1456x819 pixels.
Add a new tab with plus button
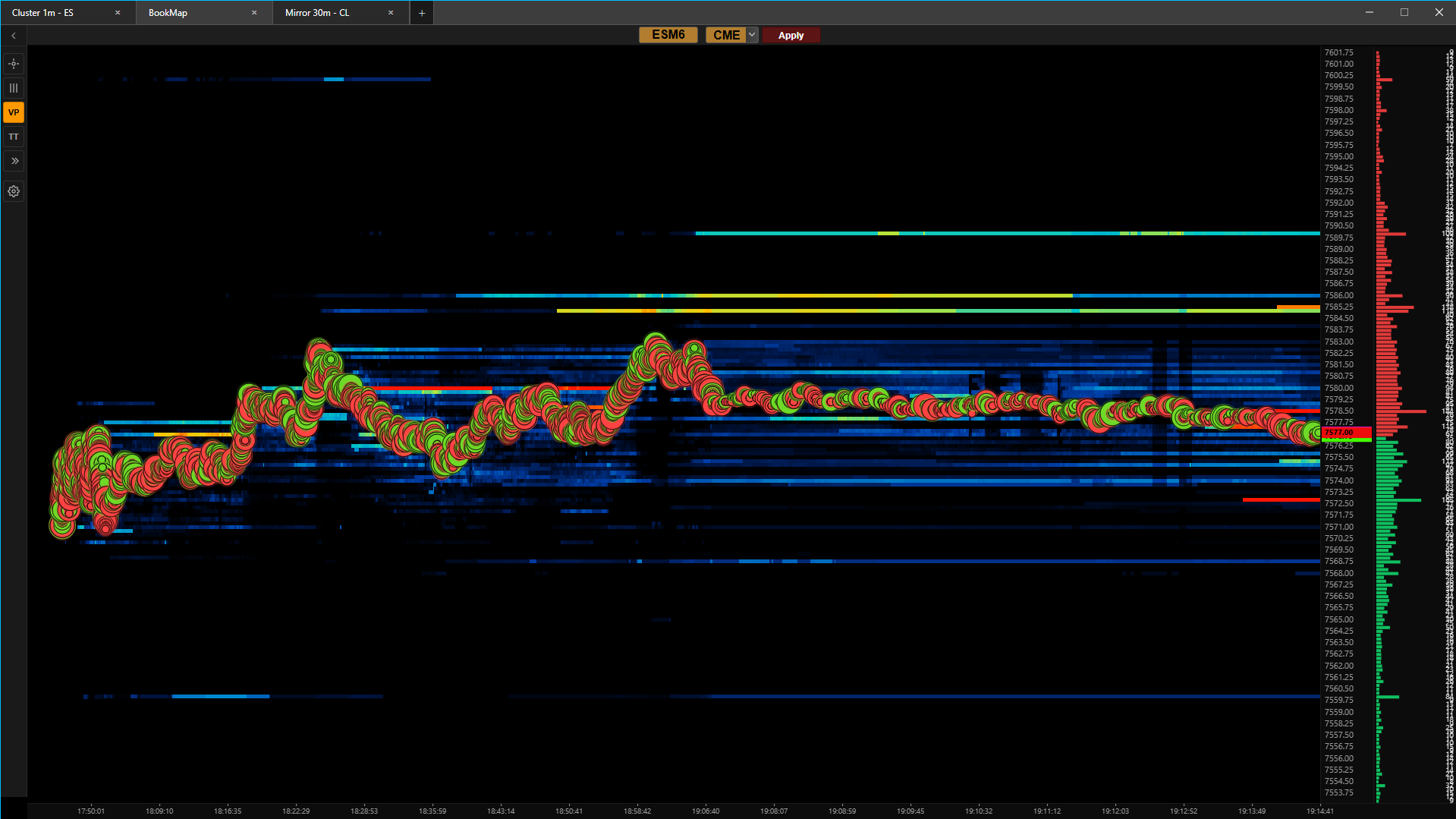422,13
